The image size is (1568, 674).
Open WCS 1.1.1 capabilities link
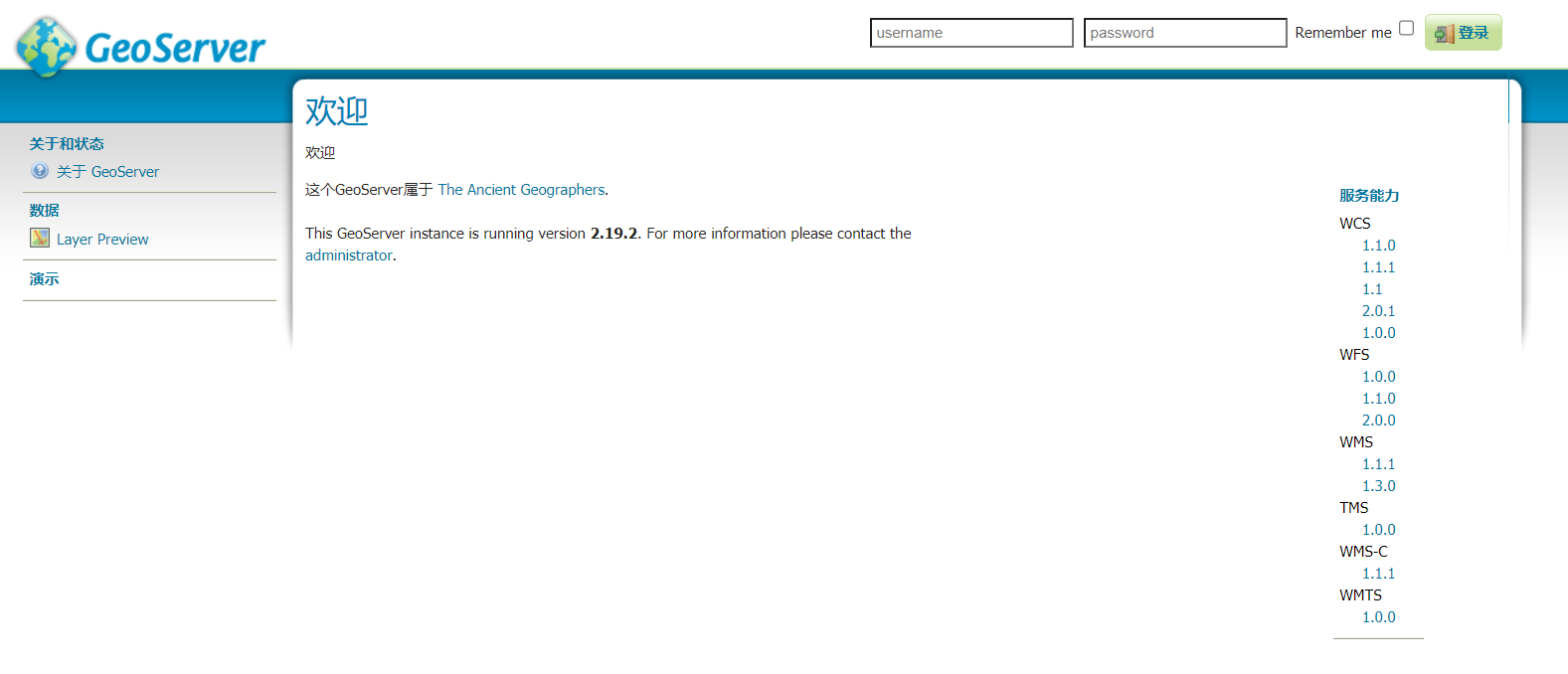[1378, 267]
